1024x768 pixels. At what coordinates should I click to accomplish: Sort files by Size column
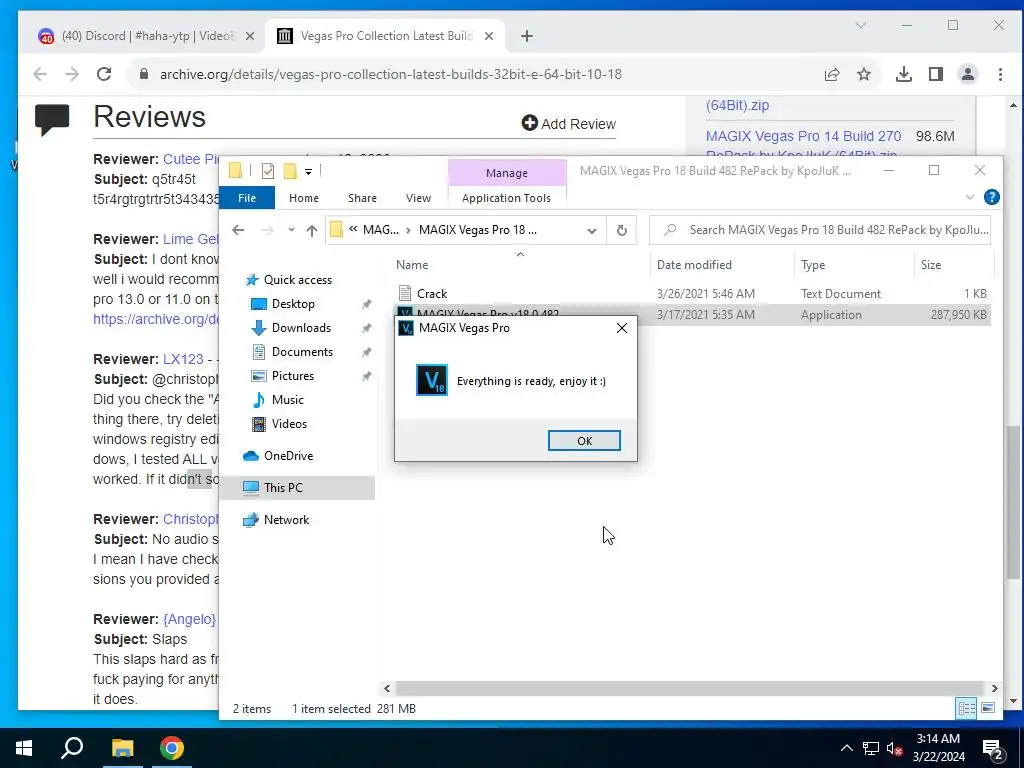point(931,264)
